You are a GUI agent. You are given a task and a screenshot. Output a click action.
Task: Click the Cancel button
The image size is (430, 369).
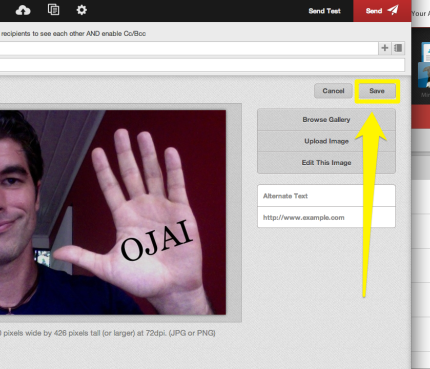click(333, 91)
